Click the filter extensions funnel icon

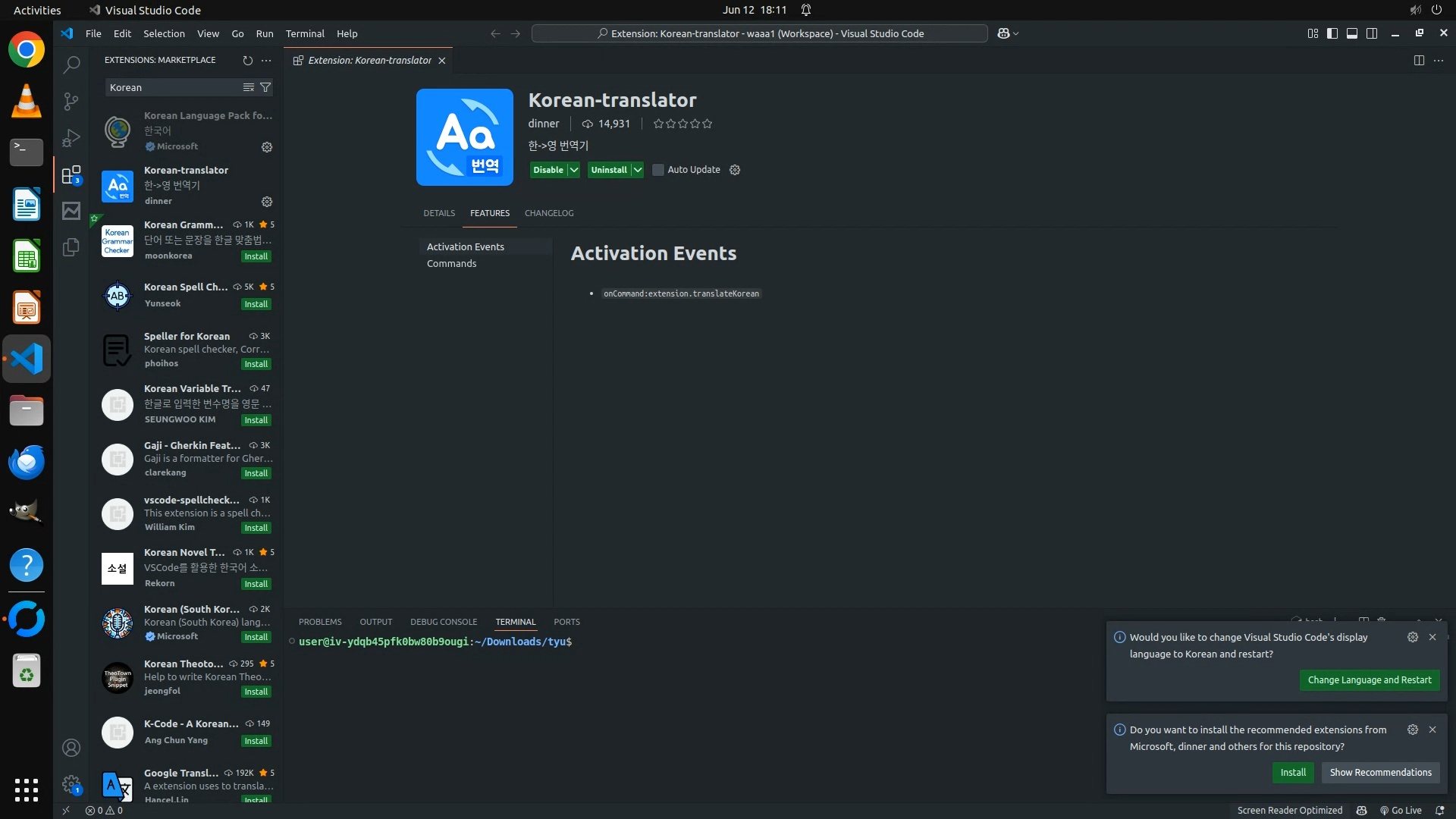[x=265, y=87]
